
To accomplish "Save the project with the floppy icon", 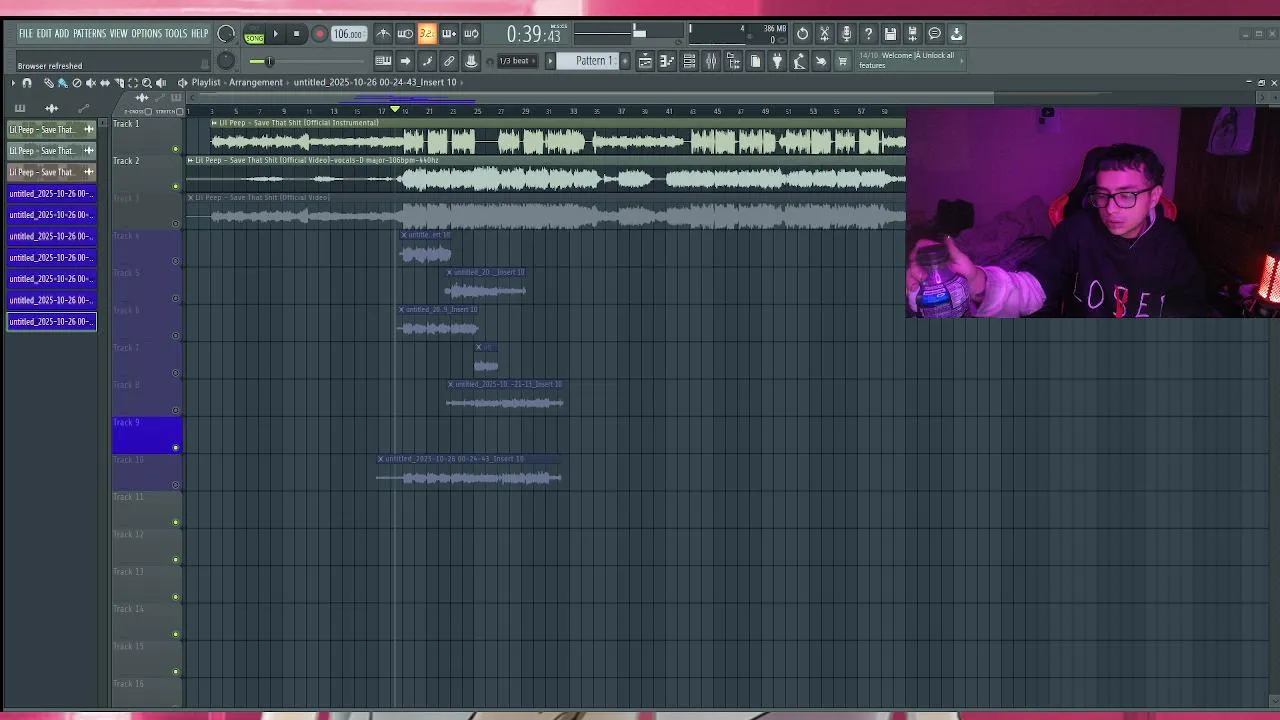I will 890,33.
